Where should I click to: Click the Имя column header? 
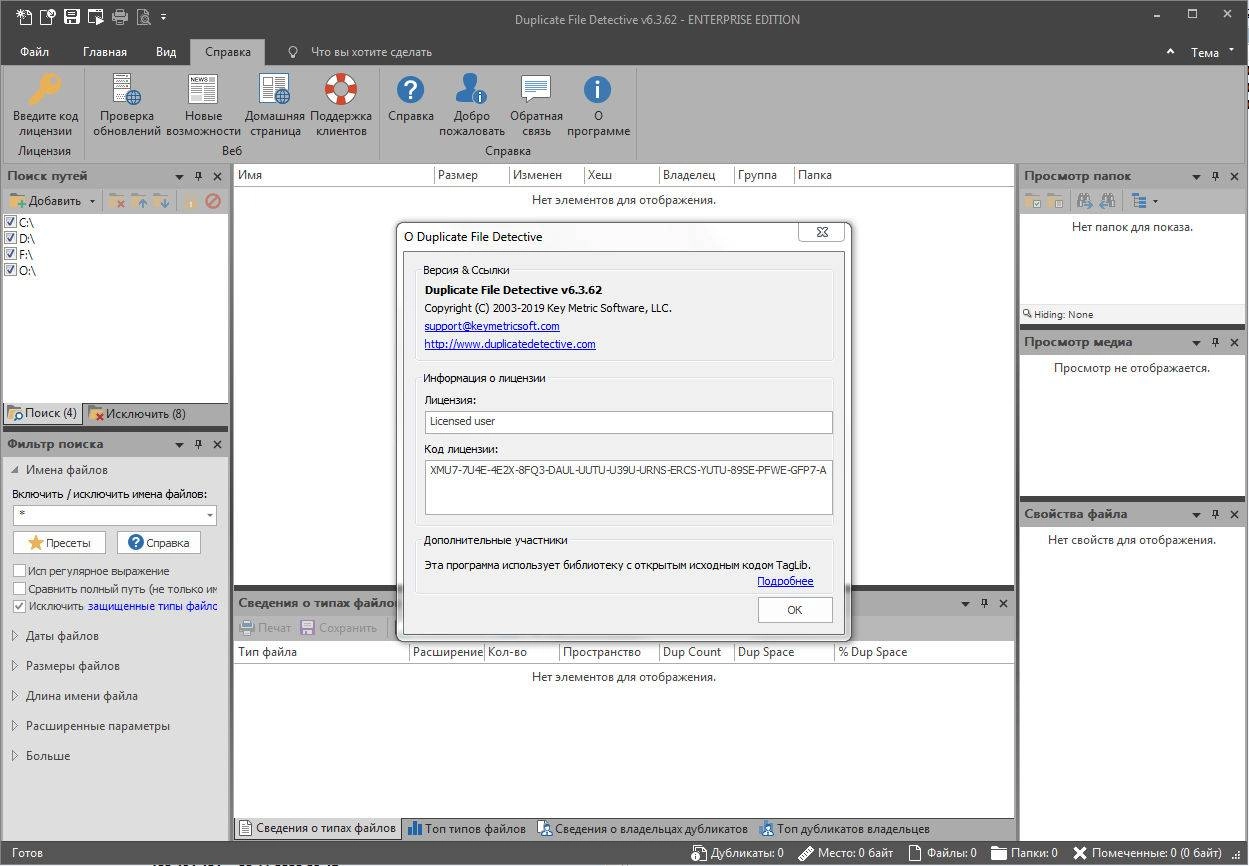pyautogui.click(x=334, y=175)
